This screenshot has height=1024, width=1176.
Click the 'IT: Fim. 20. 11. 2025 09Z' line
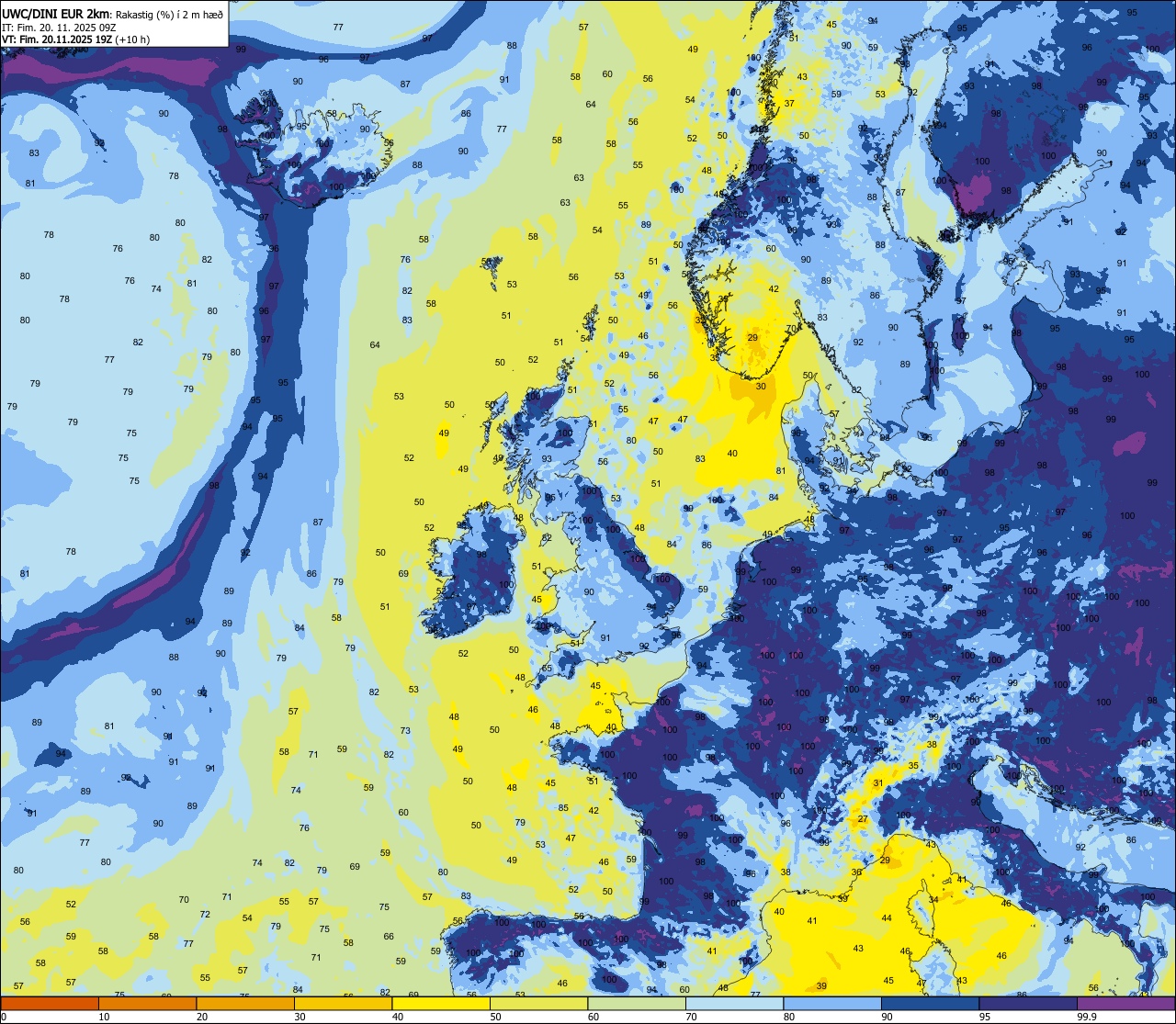tap(58, 28)
